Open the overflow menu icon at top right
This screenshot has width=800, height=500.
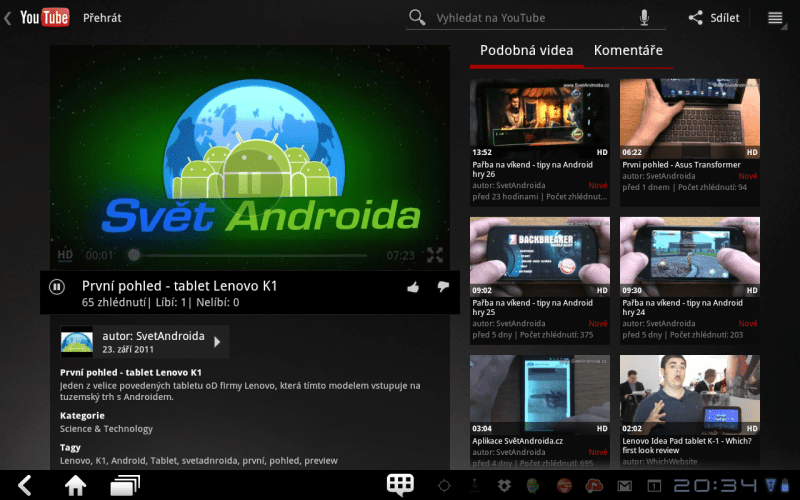pos(776,18)
